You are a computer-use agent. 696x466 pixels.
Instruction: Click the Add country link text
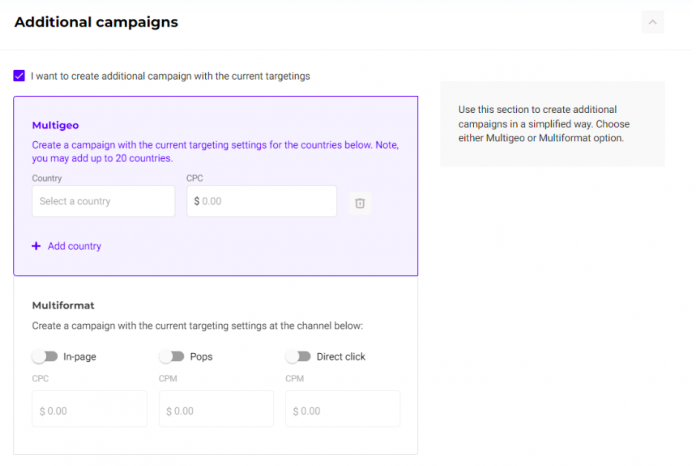click(x=74, y=246)
